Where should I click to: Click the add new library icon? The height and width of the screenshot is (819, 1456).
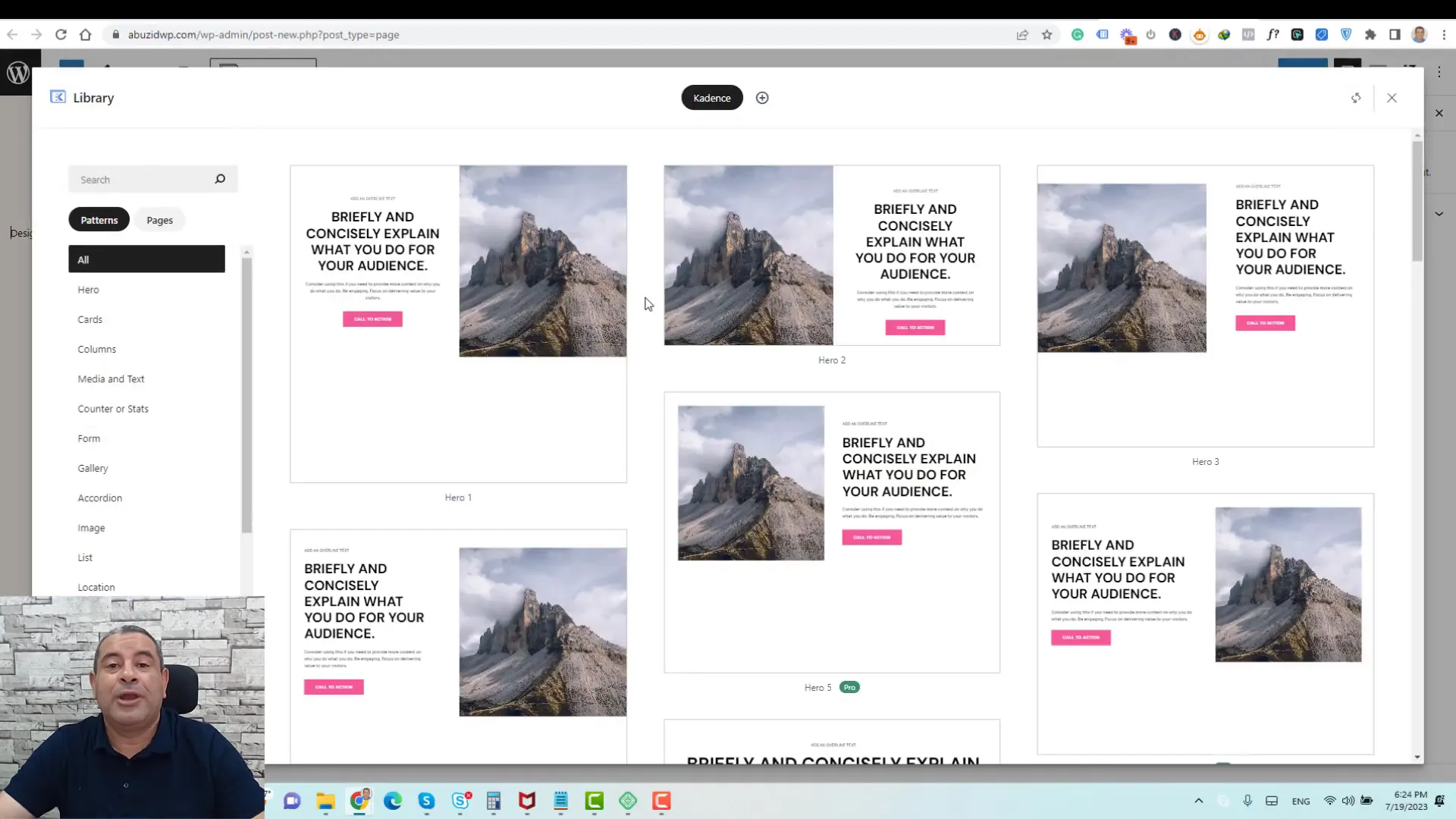(x=763, y=97)
